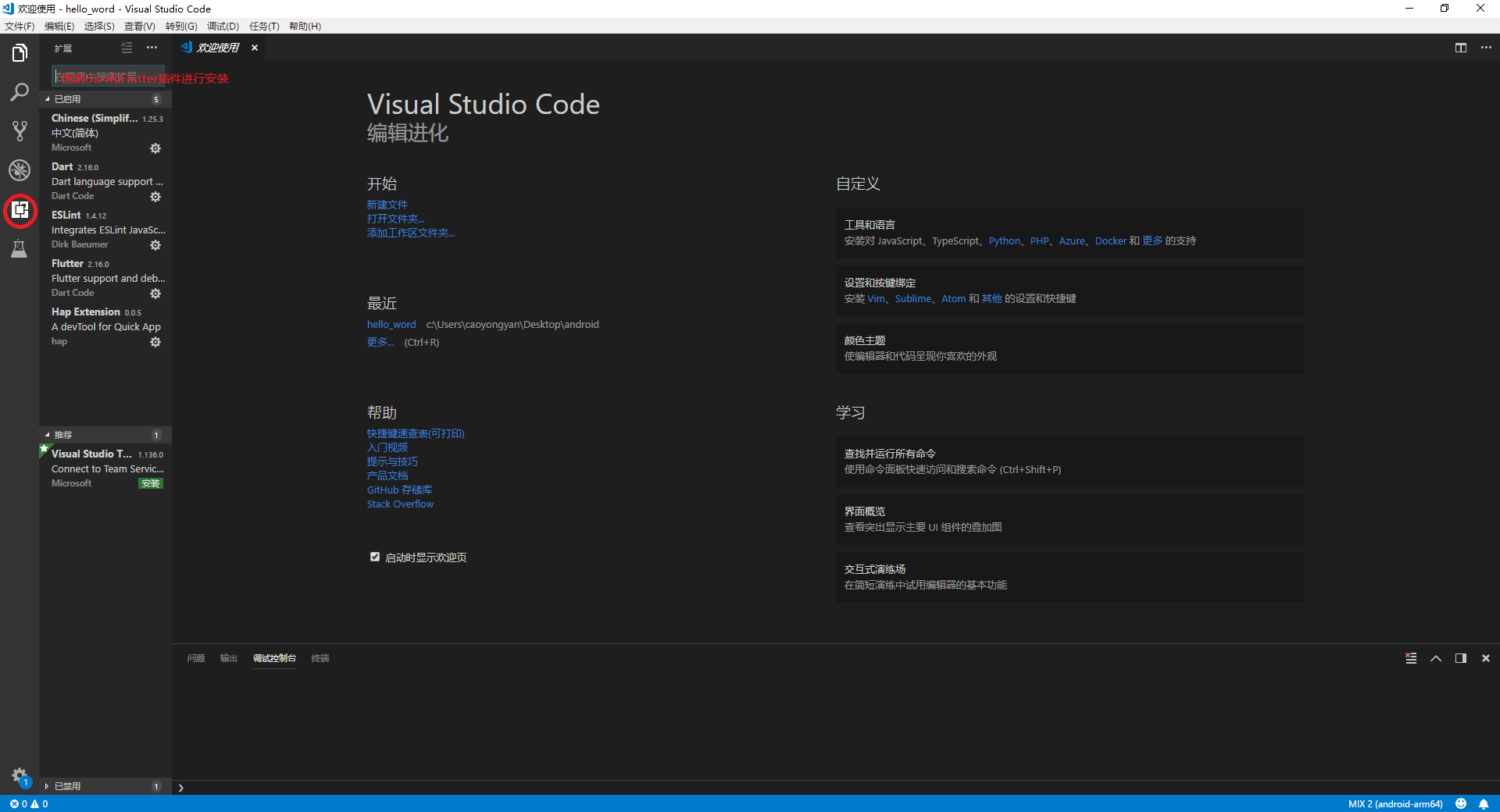Open the Extensions view icon

[x=20, y=210]
